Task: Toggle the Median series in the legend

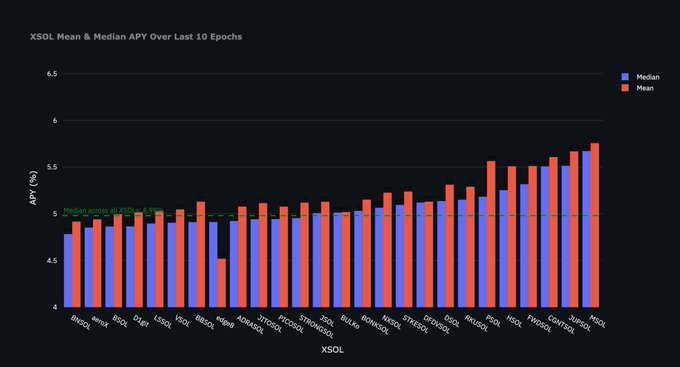Action: click(641, 77)
